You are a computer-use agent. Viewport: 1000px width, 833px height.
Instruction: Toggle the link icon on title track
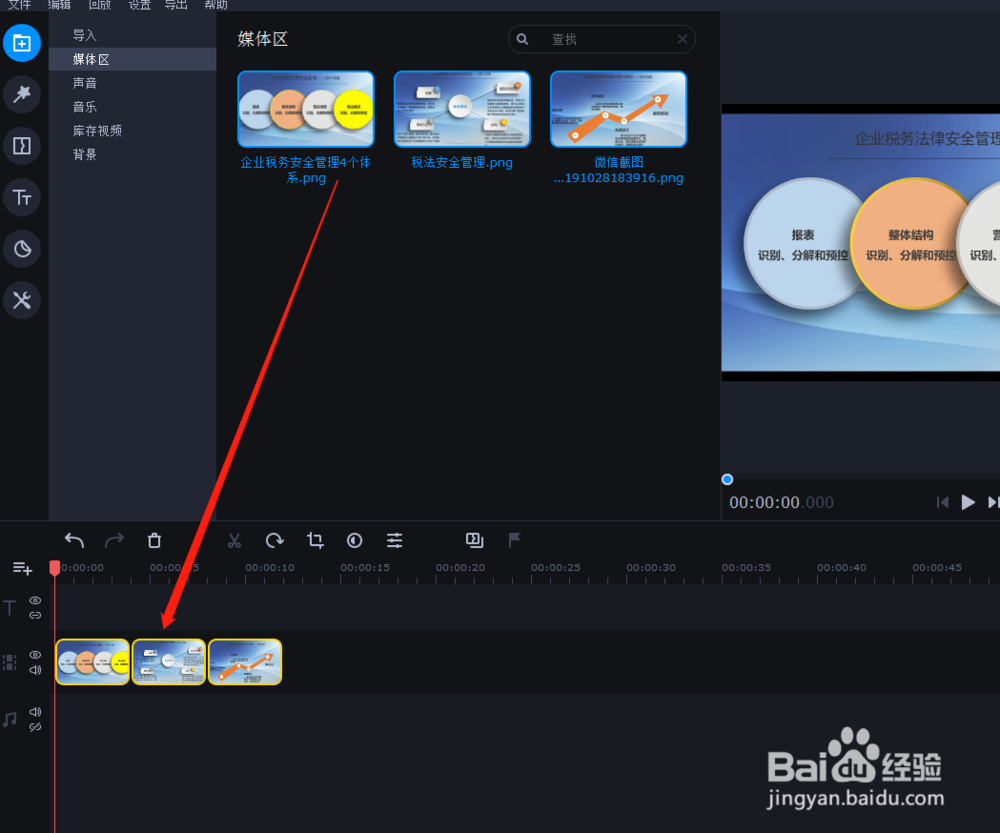coord(35,616)
